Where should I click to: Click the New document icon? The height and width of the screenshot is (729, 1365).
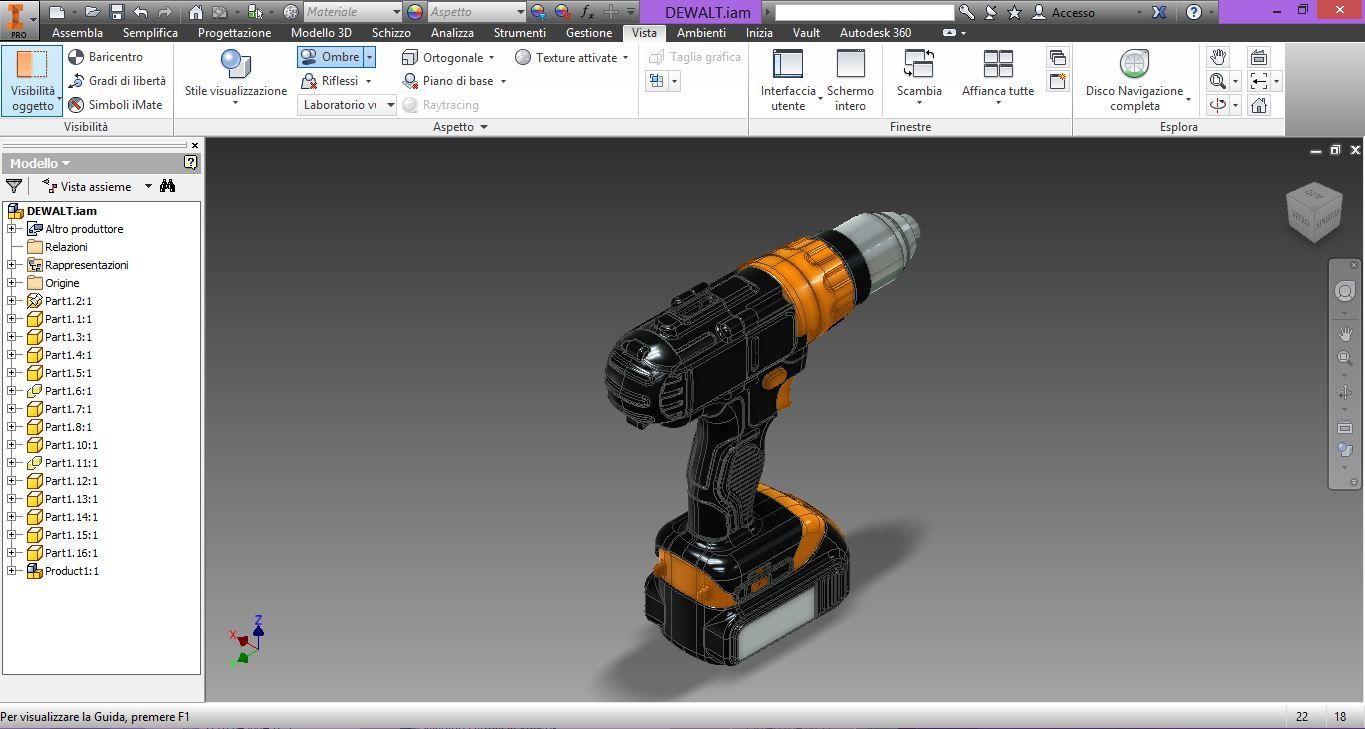pyautogui.click(x=56, y=12)
